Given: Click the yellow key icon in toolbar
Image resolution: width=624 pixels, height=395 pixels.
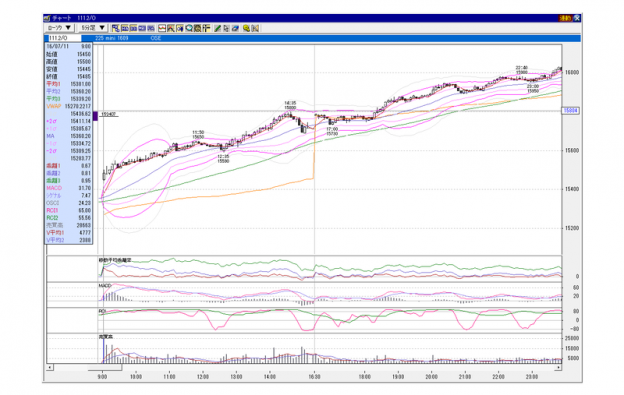Looking at the screenshot, I should [x=246, y=28].
